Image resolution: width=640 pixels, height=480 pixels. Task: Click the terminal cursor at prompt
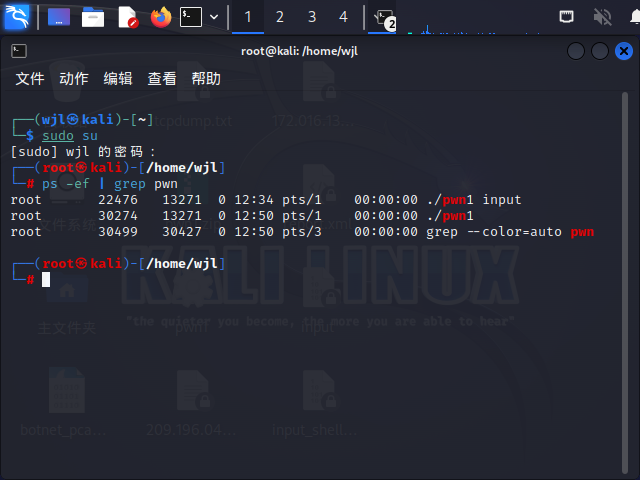click(x=46, y=280)
